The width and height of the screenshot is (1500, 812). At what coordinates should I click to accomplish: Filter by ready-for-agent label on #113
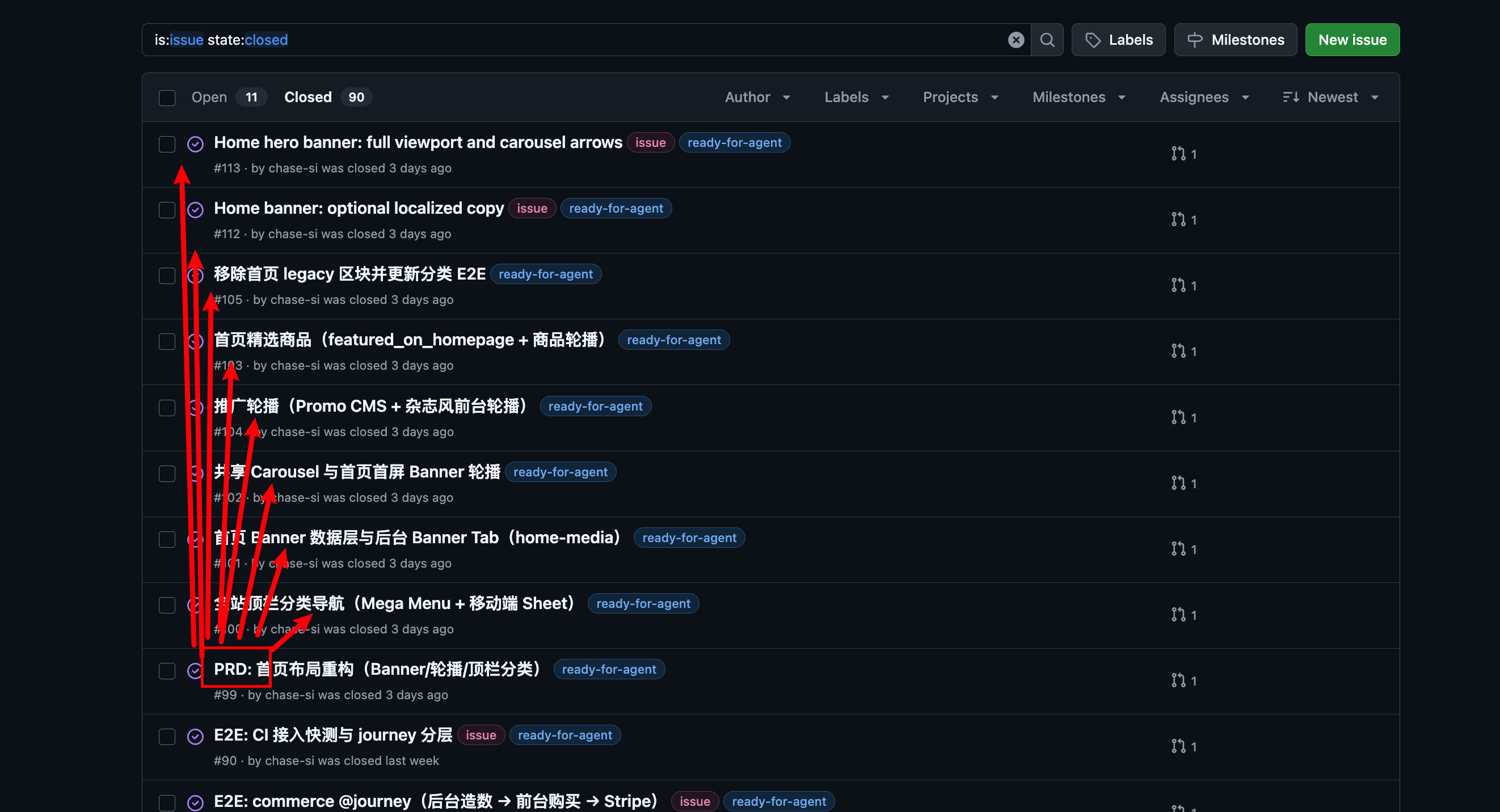(734, 142)
